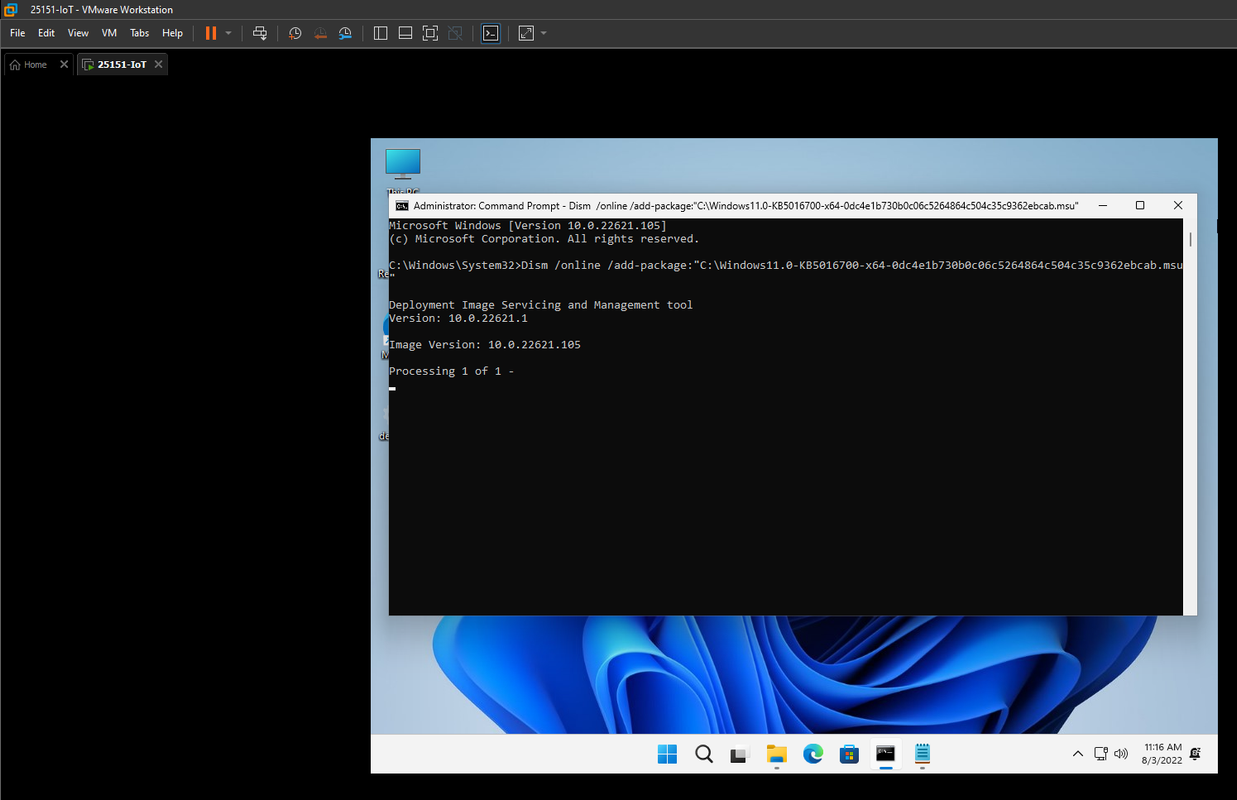1237x800 pixels.
Task: Open the Windows Start menu
Action: tap(667, 754)
